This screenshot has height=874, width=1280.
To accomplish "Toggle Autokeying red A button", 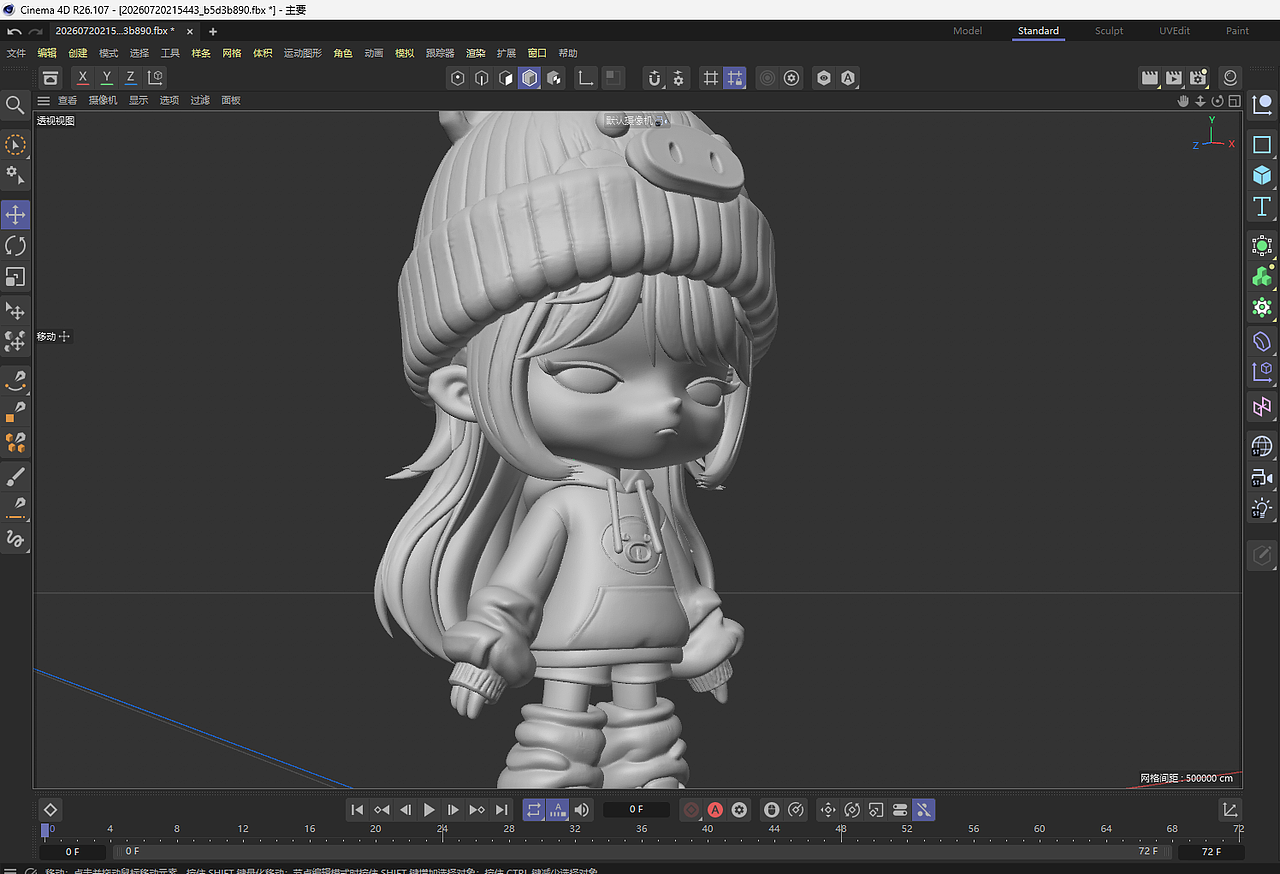I will (715, 810).
